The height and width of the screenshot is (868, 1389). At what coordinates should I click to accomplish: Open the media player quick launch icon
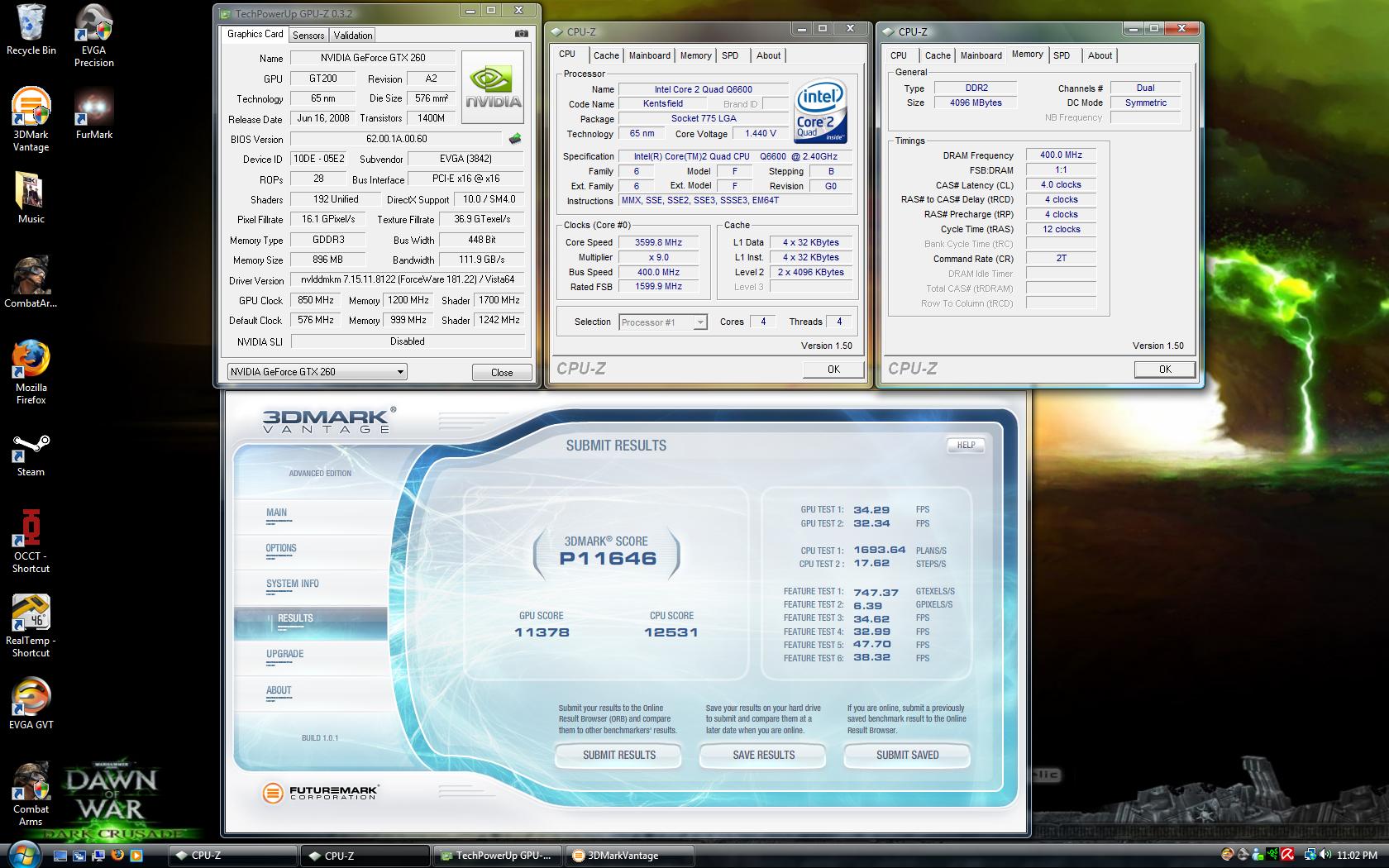[136, 856]
